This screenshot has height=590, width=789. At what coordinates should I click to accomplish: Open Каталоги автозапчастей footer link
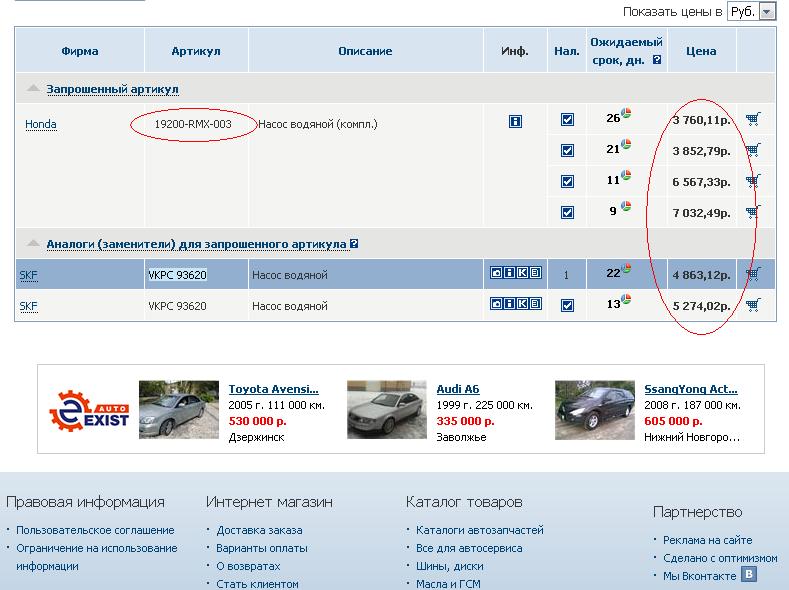pyautogui.click(x=480, y=530)
